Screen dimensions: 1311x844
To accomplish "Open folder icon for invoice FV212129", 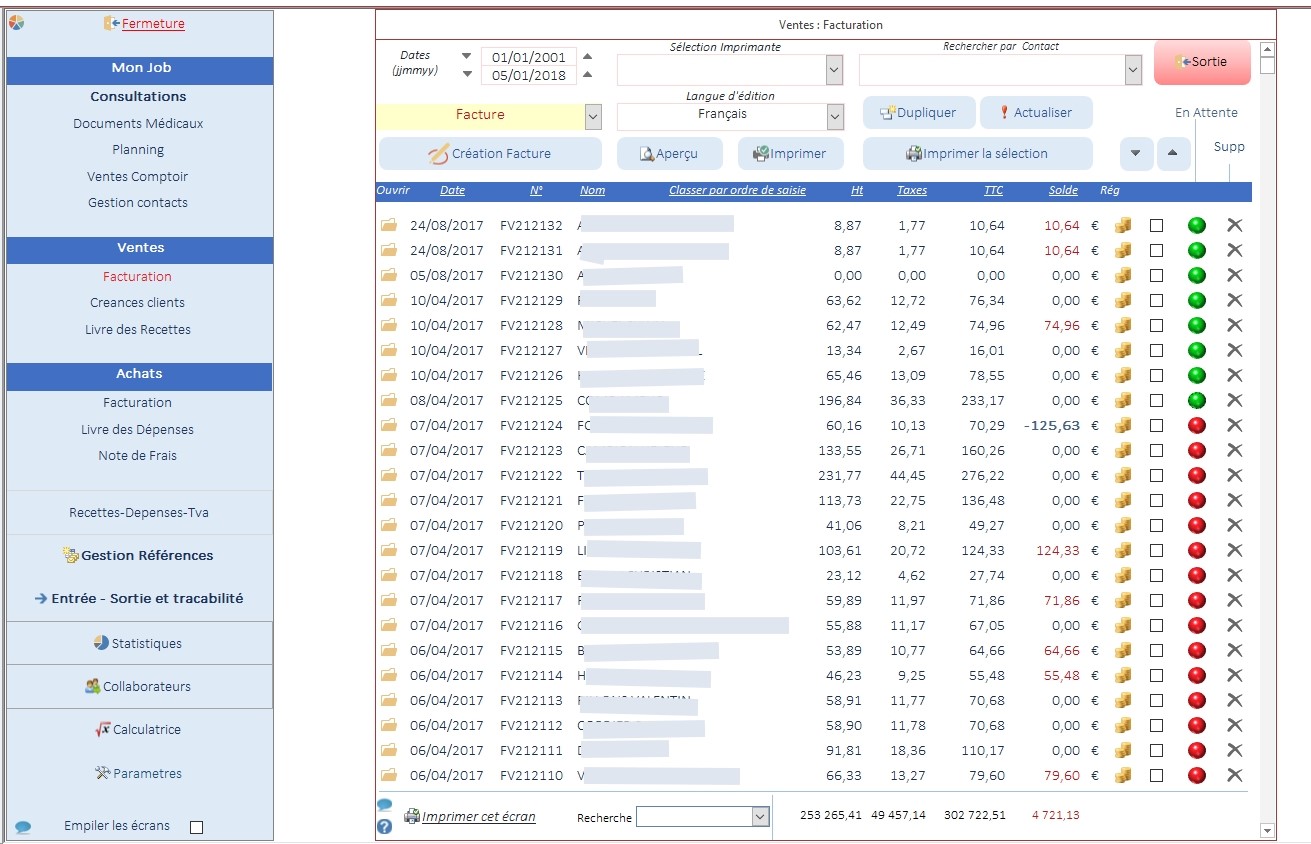I will [x=389, y=300].
